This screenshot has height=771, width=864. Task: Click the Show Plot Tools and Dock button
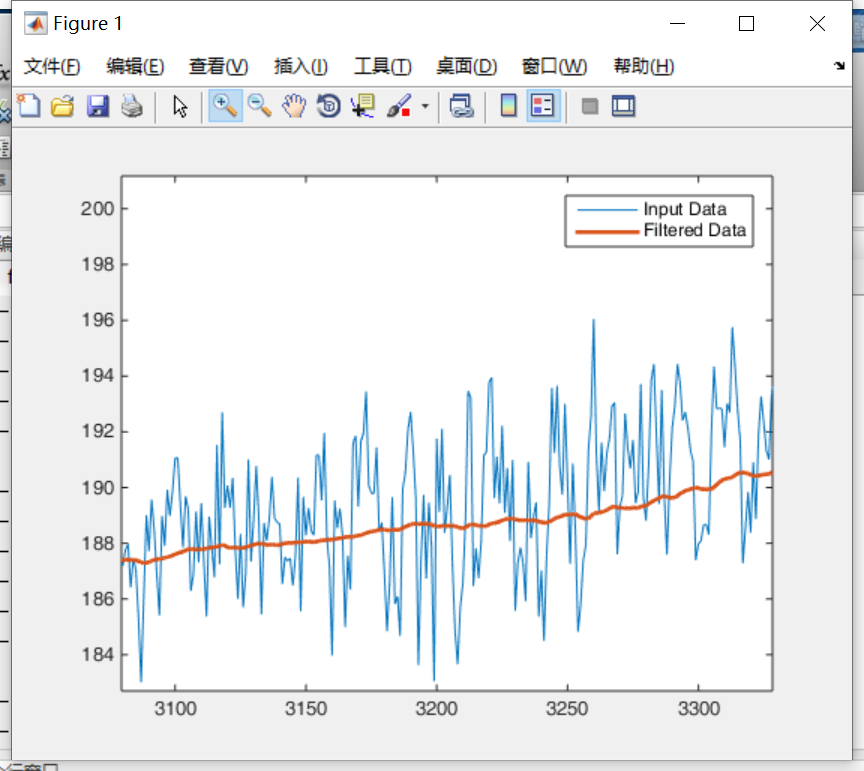pyautogui.click(x=624, y=106)
